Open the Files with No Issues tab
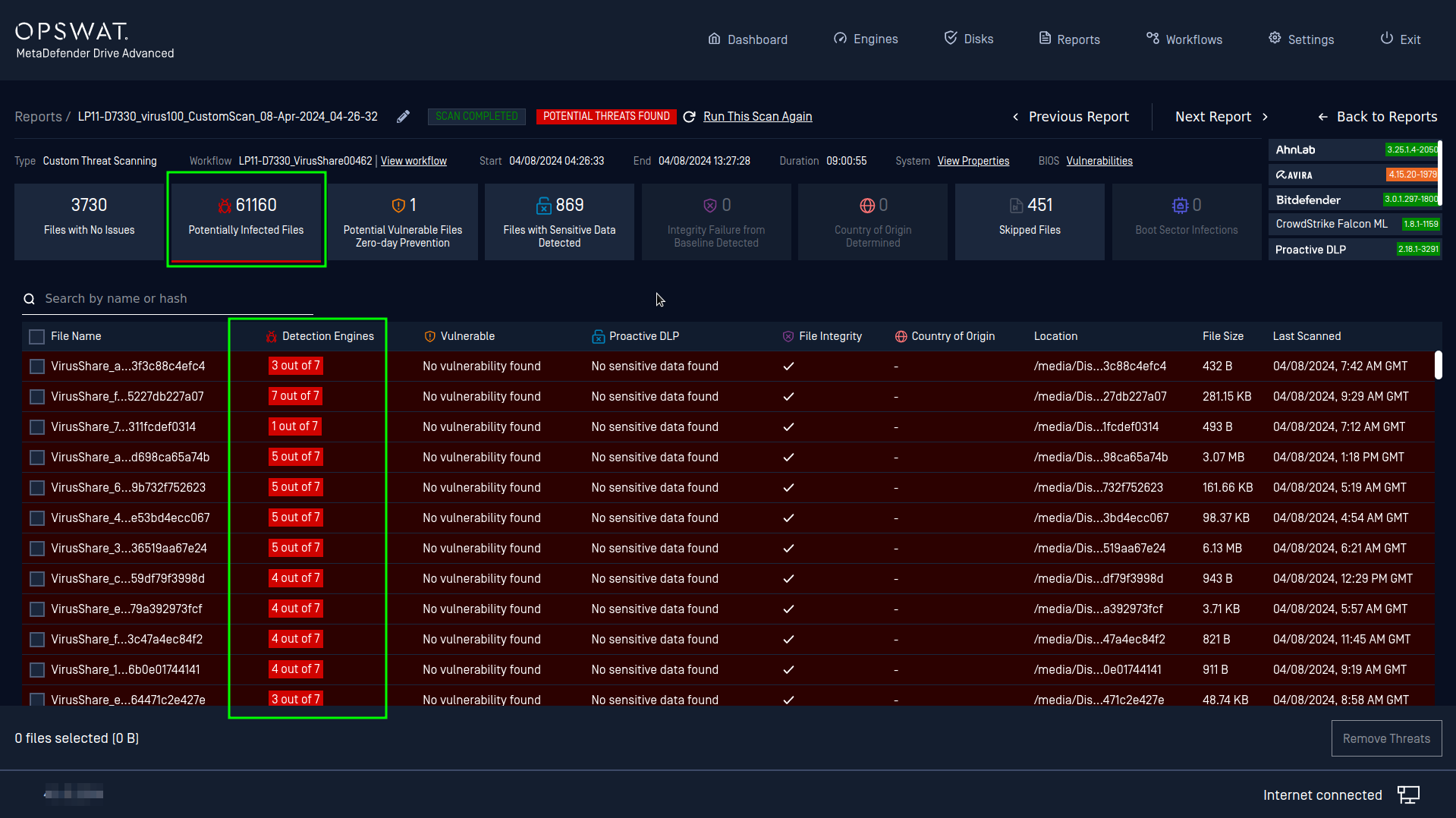Viewport: 1456px width, 818px height. 90,222
